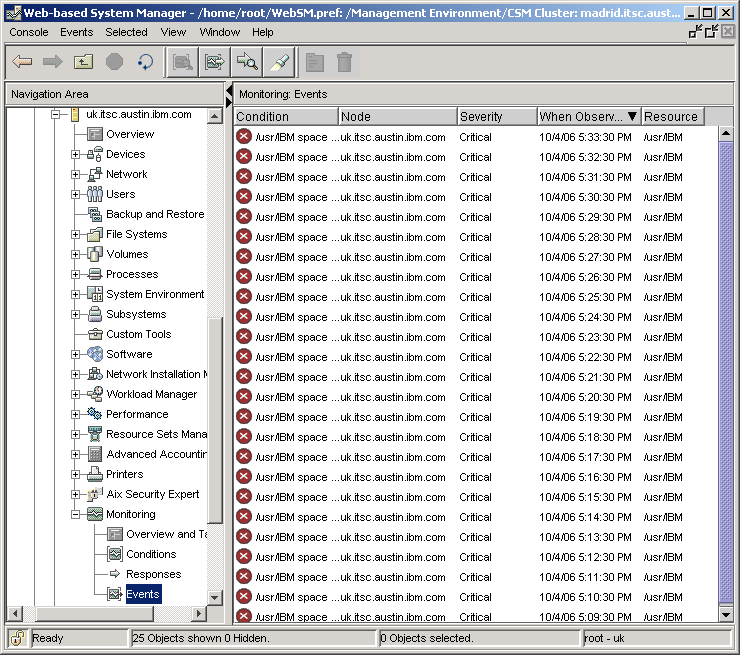This screenshot has height=655, width=740.
Task: Click the chart export toolbar icon
Action: [214, 62]
